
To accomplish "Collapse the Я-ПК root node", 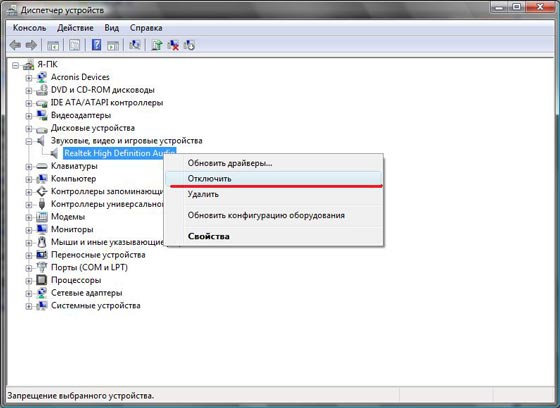I will click(x=15, y=65).
